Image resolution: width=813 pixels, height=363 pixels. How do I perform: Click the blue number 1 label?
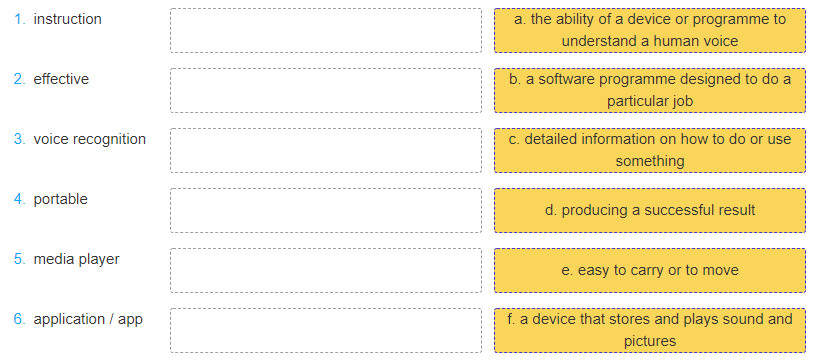point(20,19)
